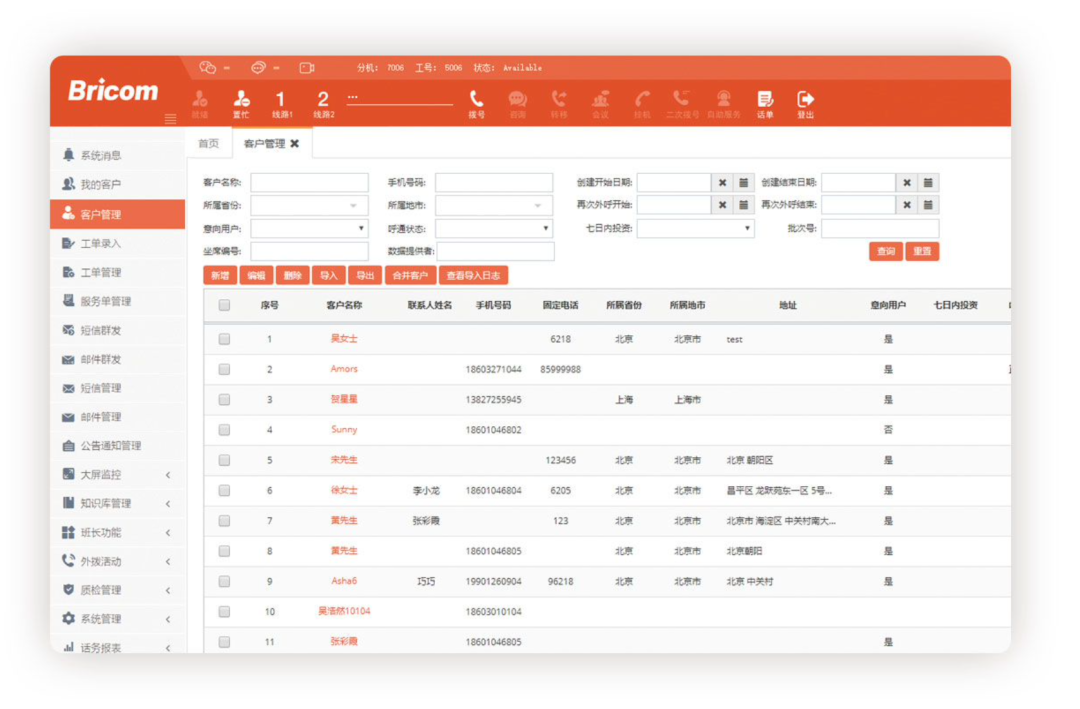Tick the checkbox for row 2 Amors

click(x=224, y=369)
